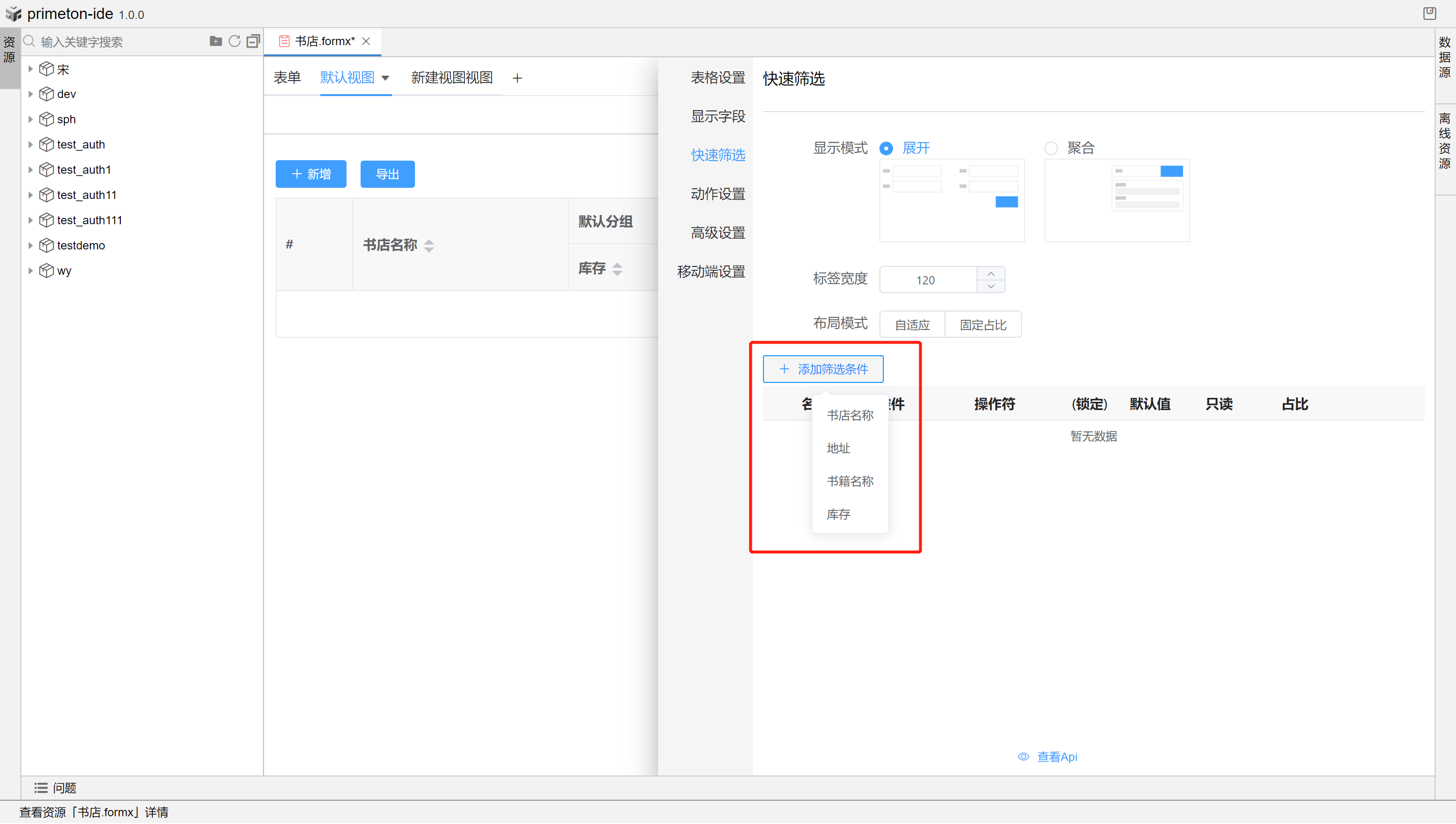Image resolution: width=1456 pixels, height=824 pixels.
Task: Open the 离线资源 side panel
Action: 1445,141
